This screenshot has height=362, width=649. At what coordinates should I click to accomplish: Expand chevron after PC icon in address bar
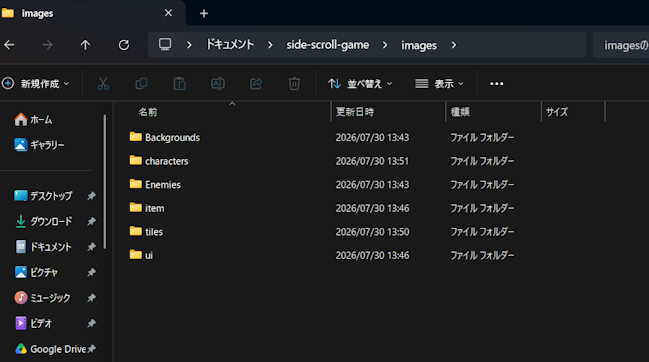pyautogui.click(x=189, y=45)
